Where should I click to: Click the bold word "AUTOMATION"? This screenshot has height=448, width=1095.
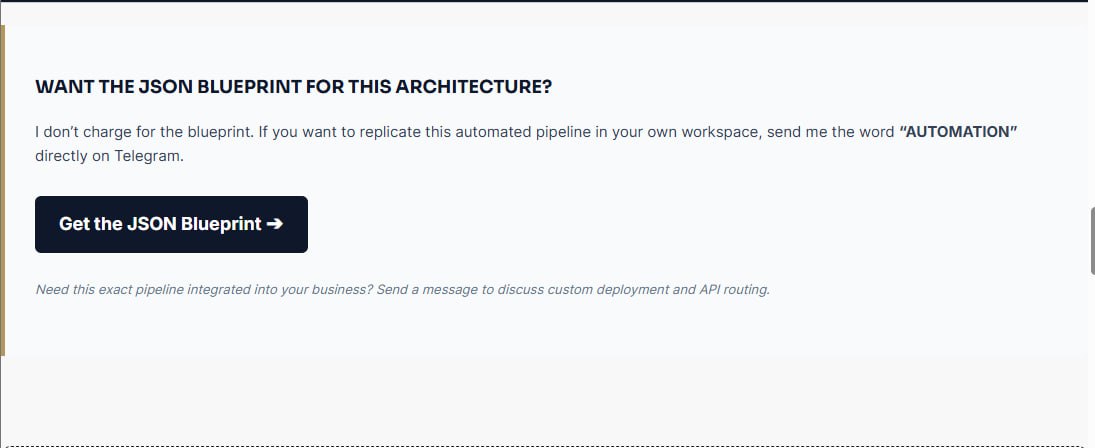pyautogui.click(x=957, y=132)
